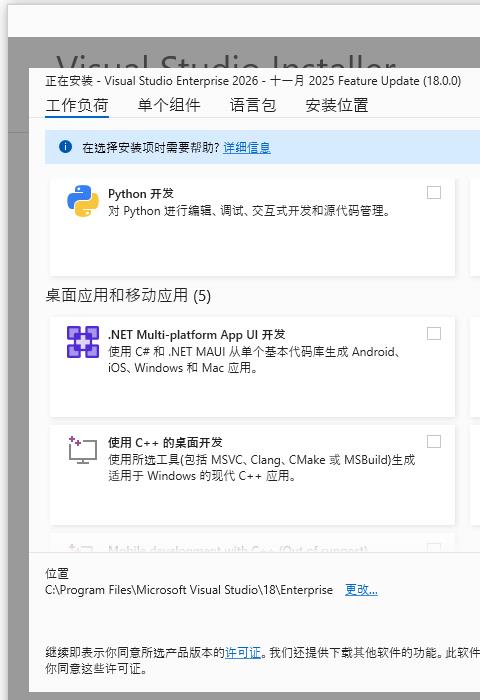Click the .NET MAUI workload icon
This screenshot has width=480, height=700.
[83, 342]
